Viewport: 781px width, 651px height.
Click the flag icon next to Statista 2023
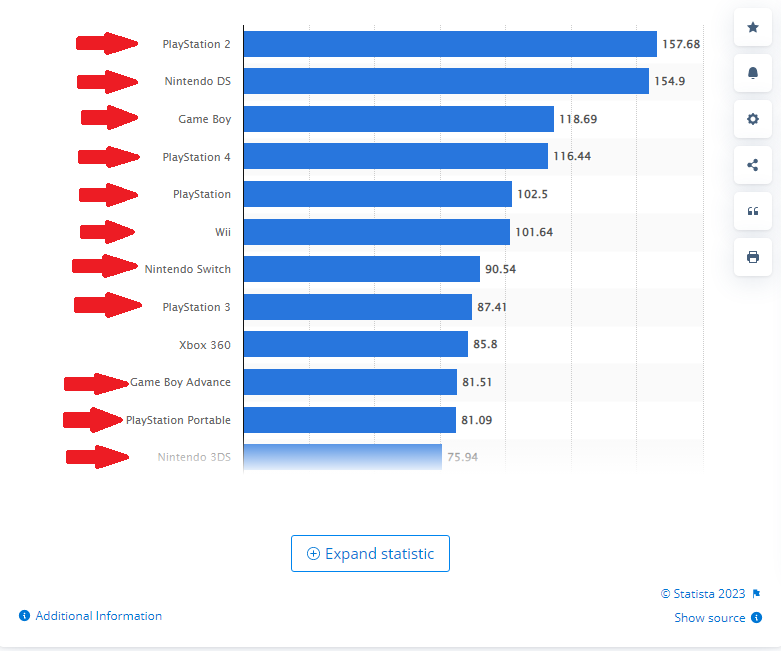[x=757, y=593]
